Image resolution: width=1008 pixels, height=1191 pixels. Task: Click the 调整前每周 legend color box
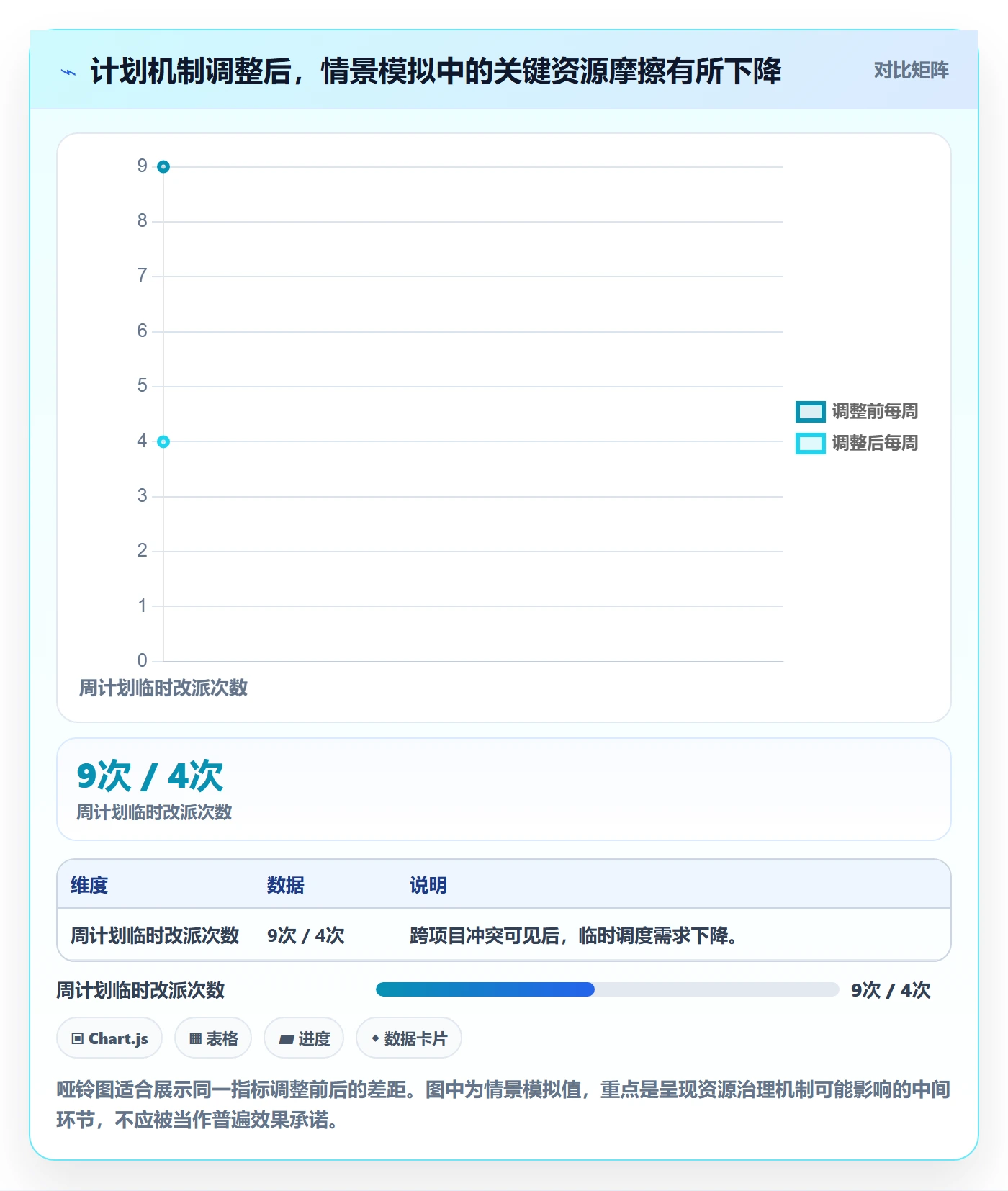click(810, 412)
